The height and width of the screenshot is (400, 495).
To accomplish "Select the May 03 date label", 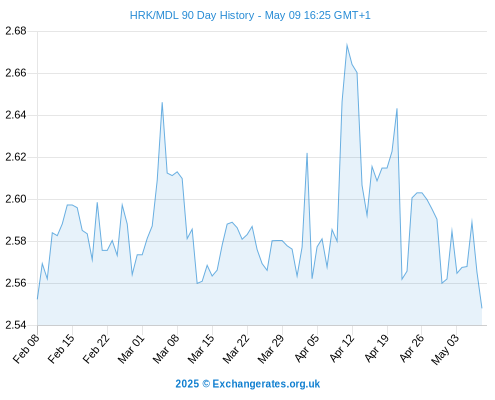I will (445, 349).
